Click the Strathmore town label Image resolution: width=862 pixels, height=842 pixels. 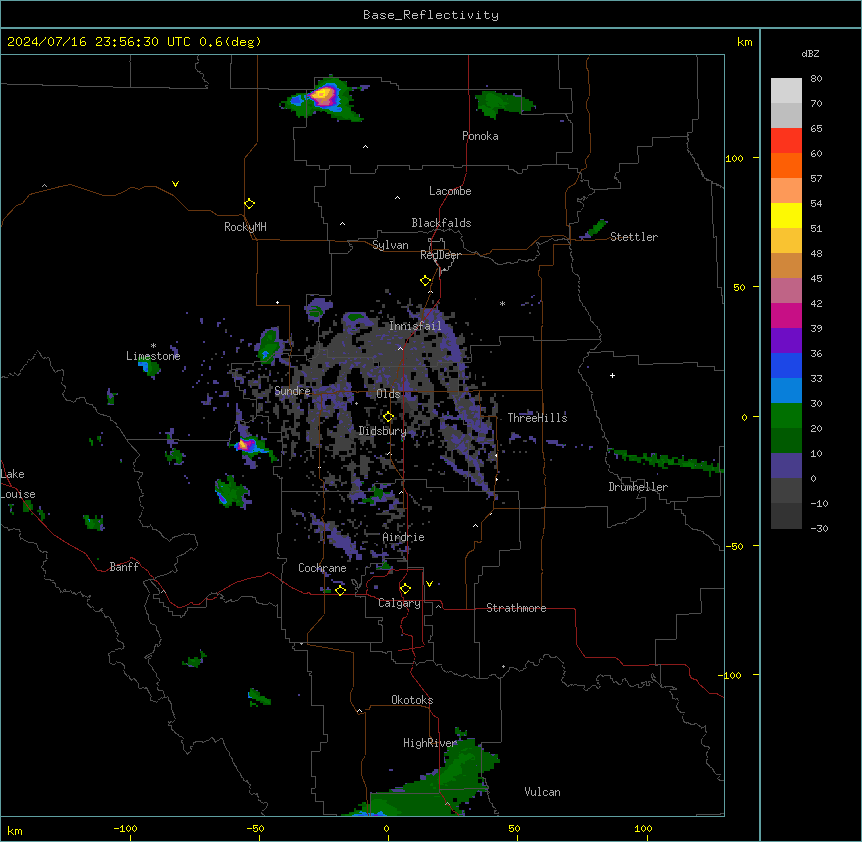click(x=516, y=608)
